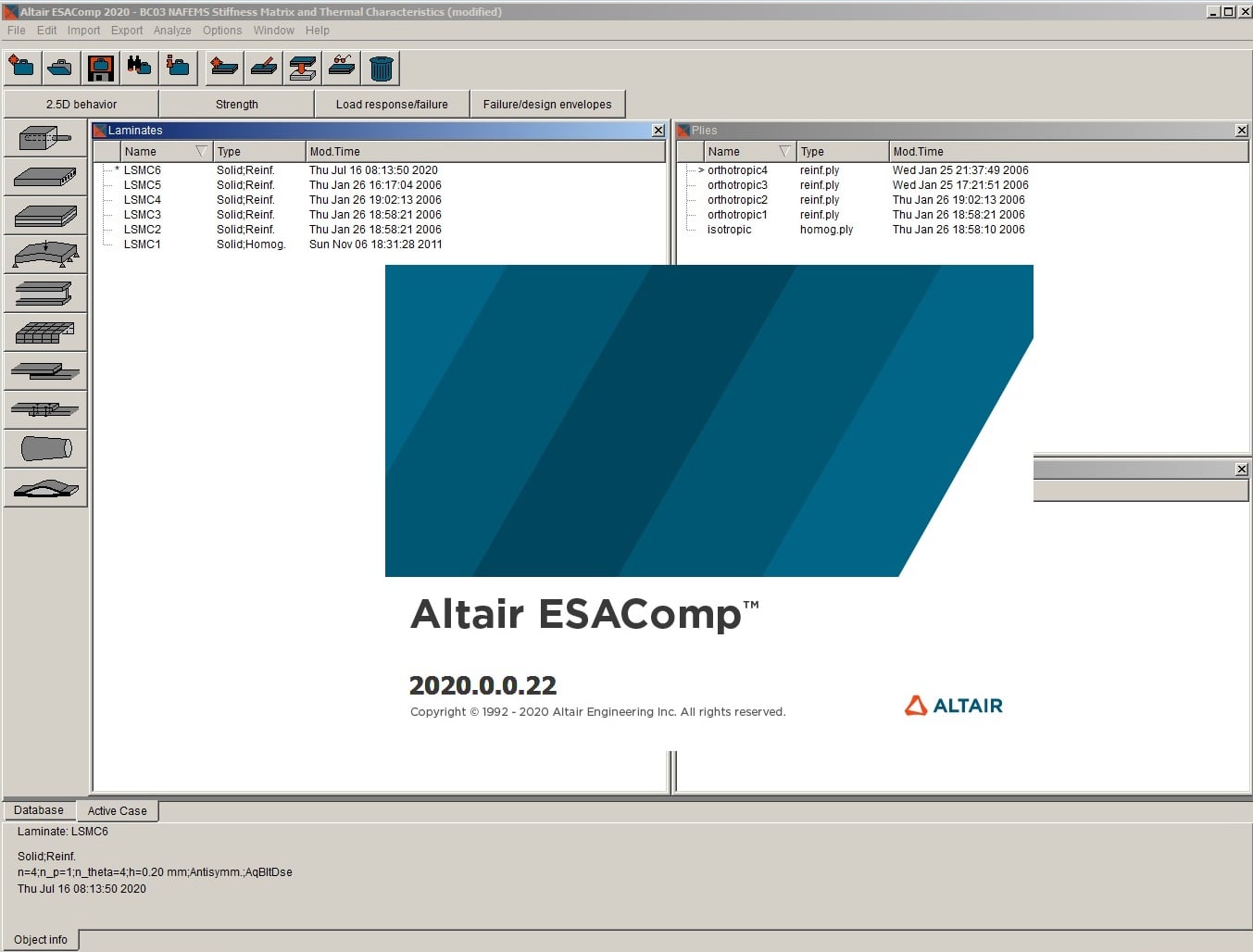Open the Import menu
Image resolution: width=1253 pixels, height=952 pixels.
click(83, 31)
